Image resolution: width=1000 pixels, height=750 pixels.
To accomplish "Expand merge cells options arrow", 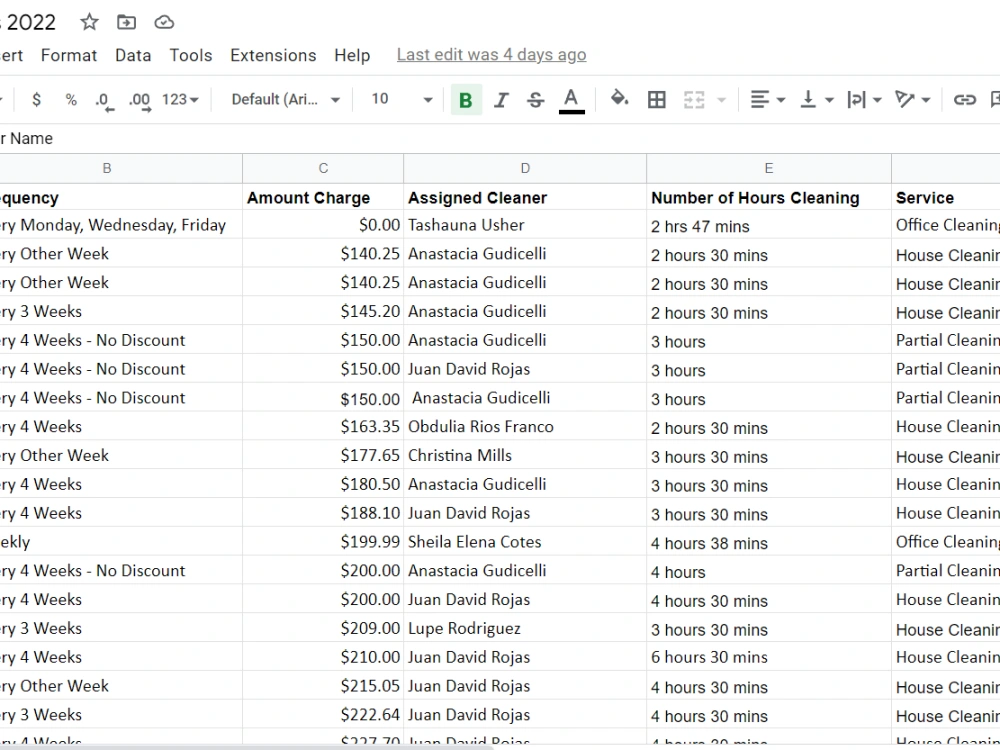I will 721,99.
